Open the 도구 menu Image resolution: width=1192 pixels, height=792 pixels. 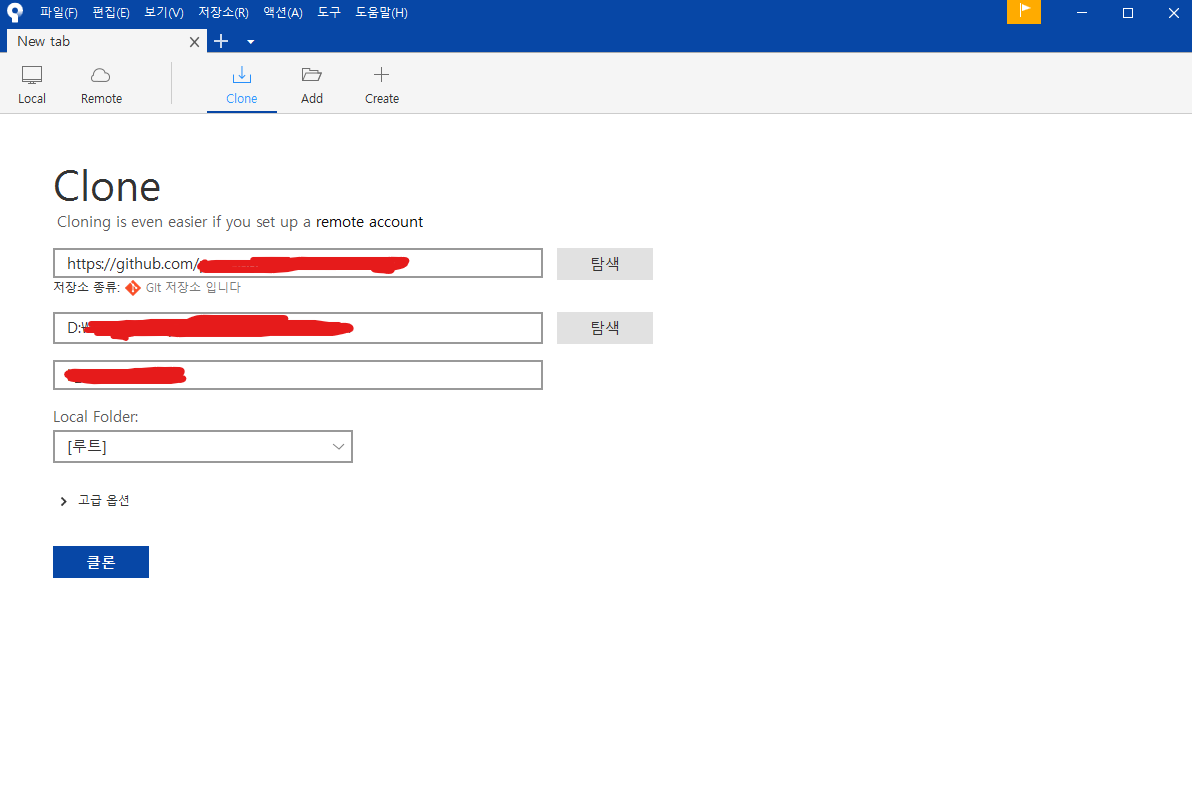[329, 12]
